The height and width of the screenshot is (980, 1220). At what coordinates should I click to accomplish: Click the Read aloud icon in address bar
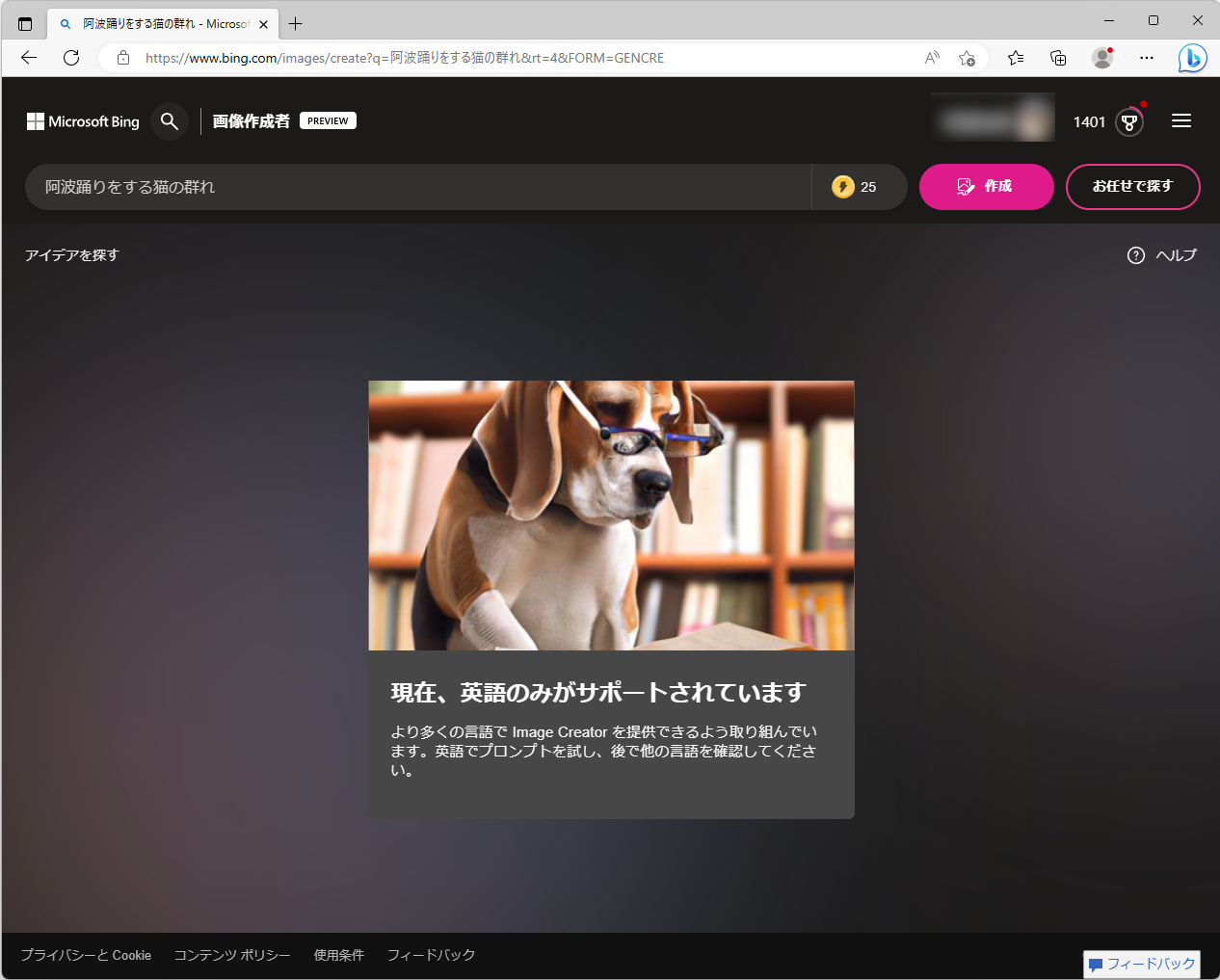931,58
